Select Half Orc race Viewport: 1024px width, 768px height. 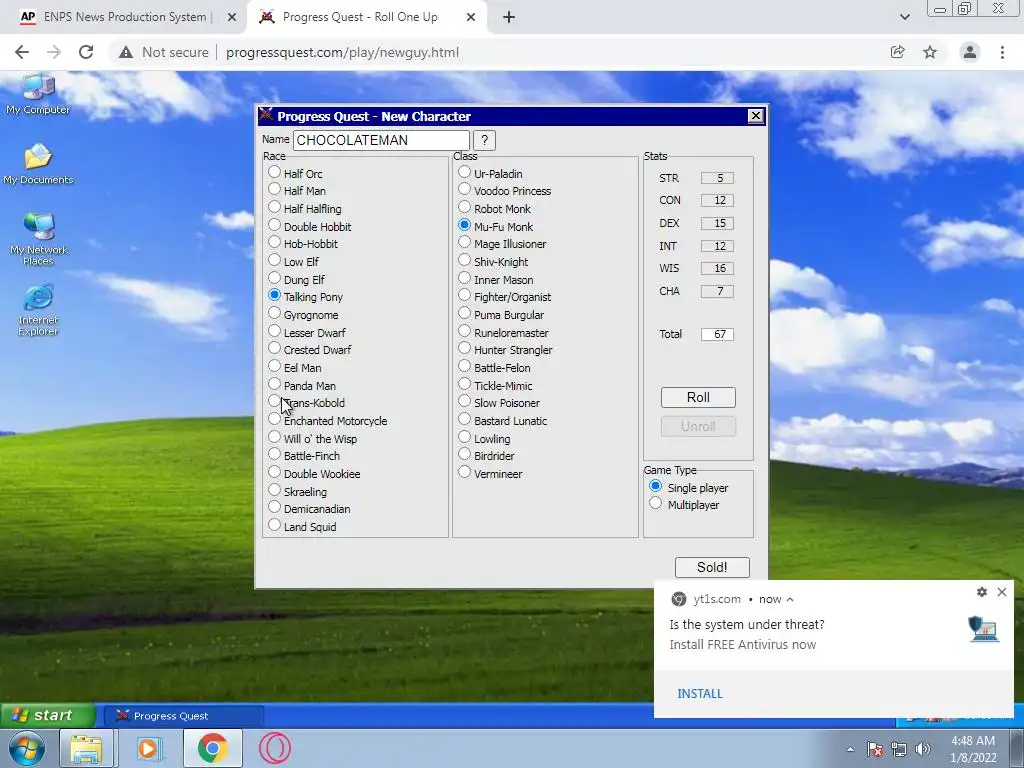[x=274, y=172]
